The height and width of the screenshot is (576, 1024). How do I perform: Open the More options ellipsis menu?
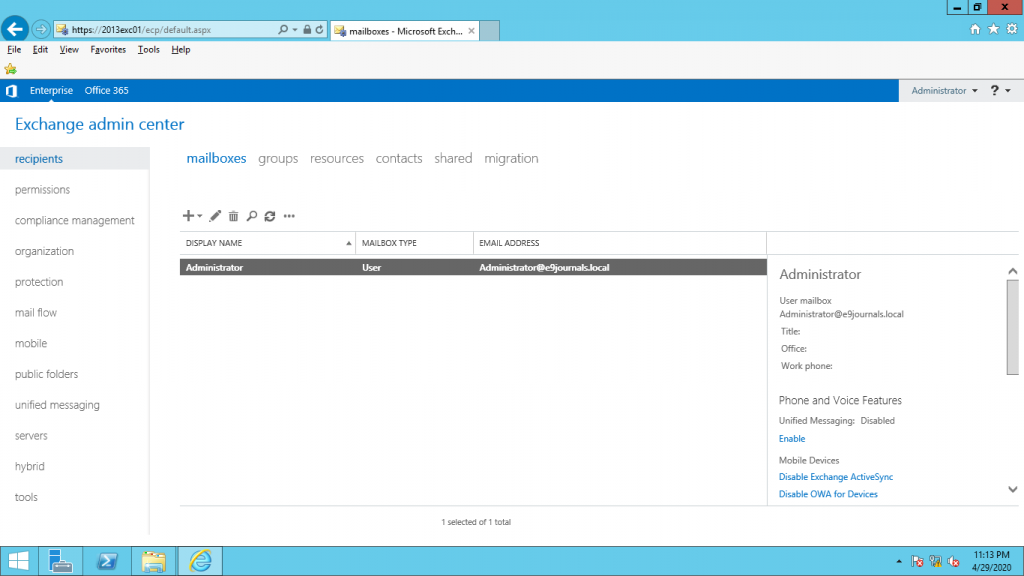click(x=289, y=216)
